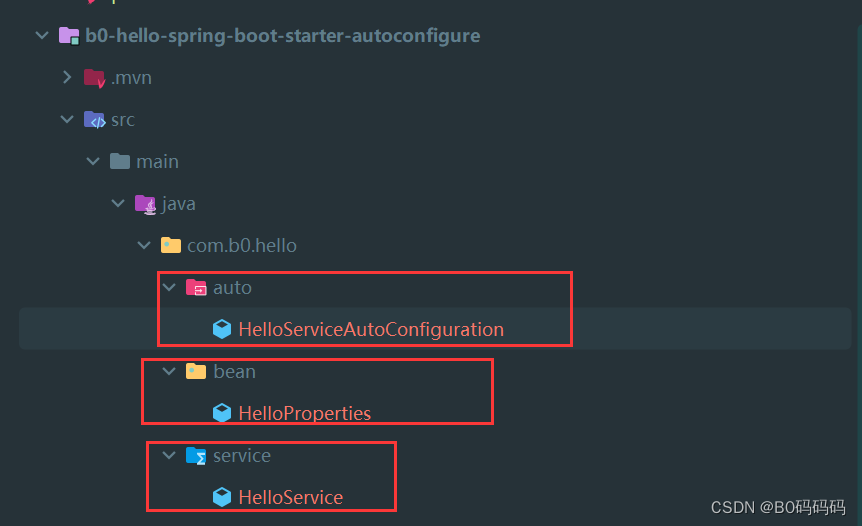The height and width of the screenshot is (526, 862).
Task: Click the com.b0.hello package icon
Action: point(171,245)
